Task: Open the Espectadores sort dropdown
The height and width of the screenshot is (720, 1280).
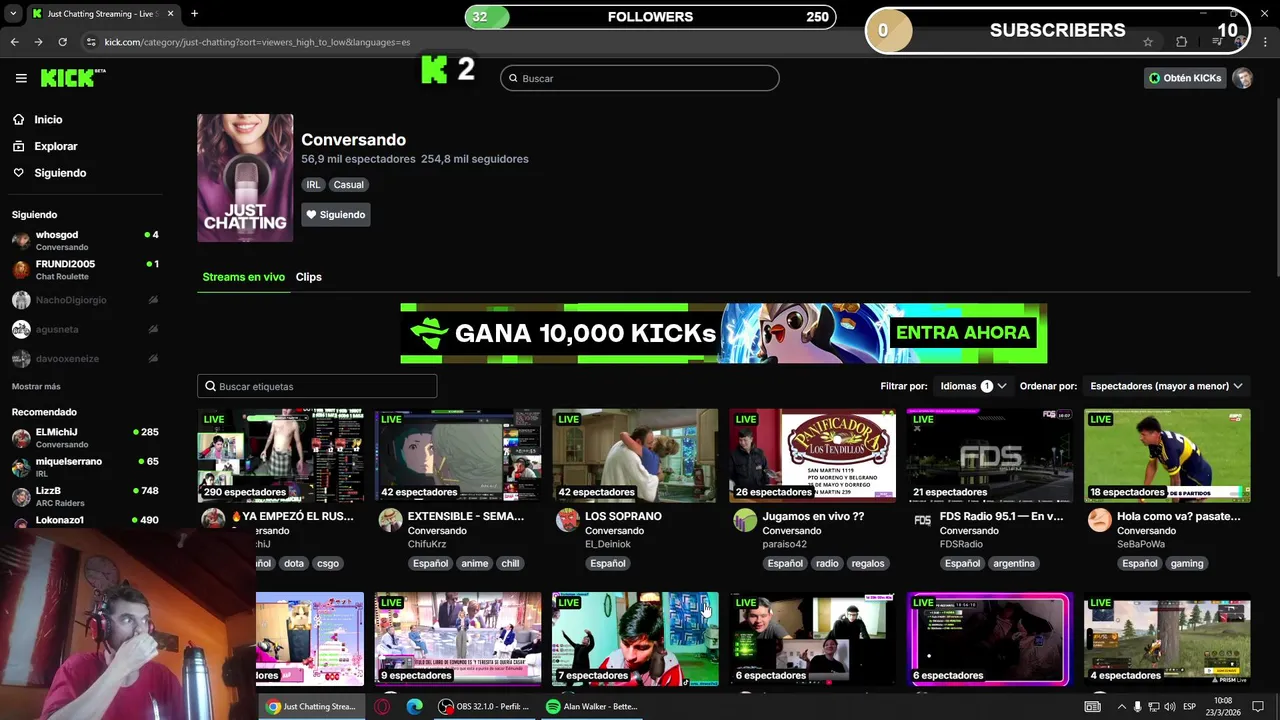Action: 1166,386
